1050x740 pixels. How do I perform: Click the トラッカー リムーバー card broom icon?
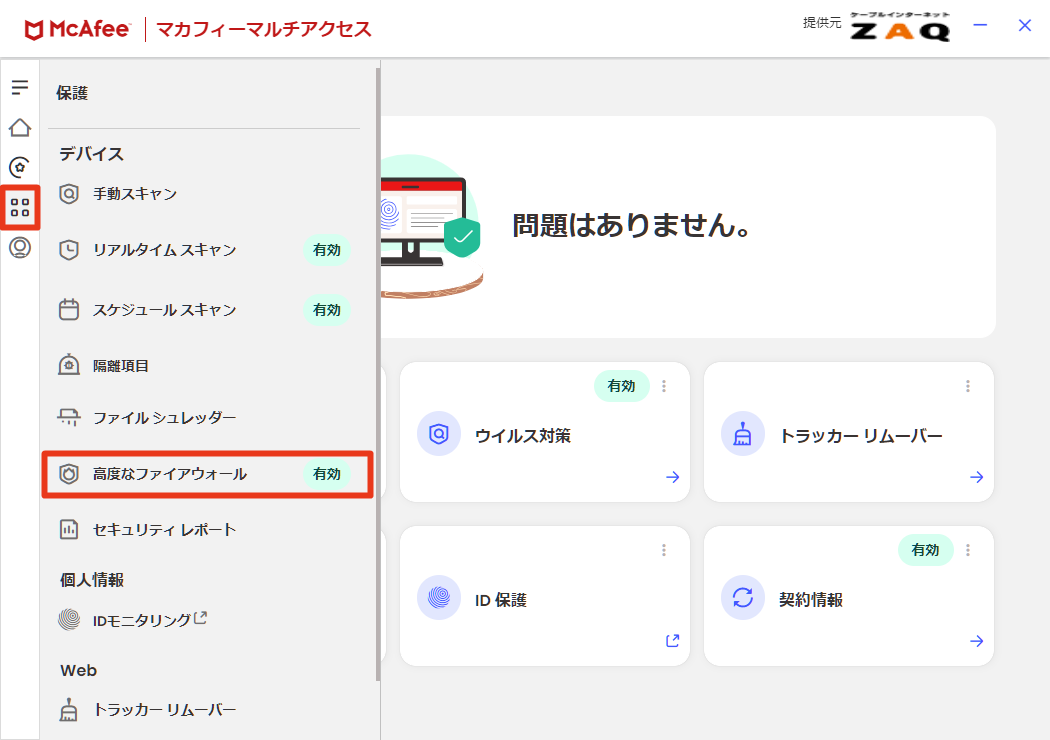point(743,434)
